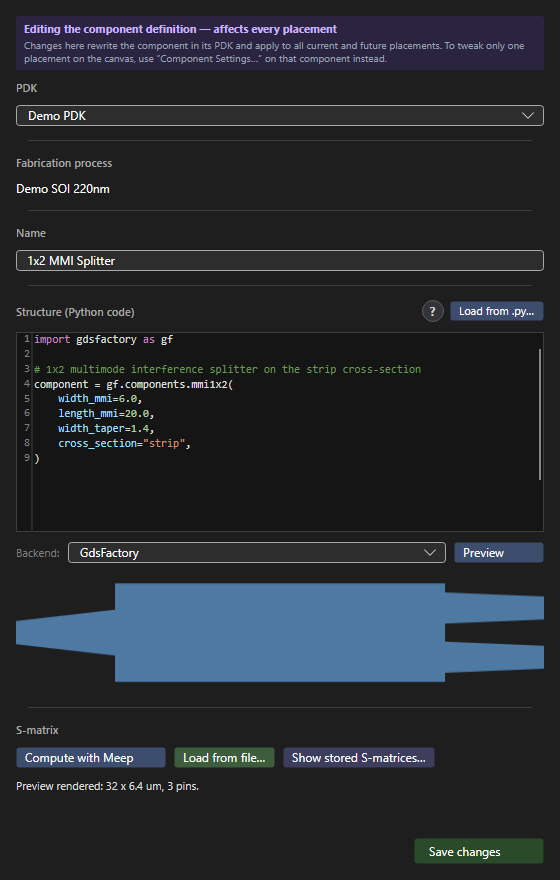Screen dimensions: 560x880
Task: Click the width_mmi=6.0 code line
Action: (100, 398)
